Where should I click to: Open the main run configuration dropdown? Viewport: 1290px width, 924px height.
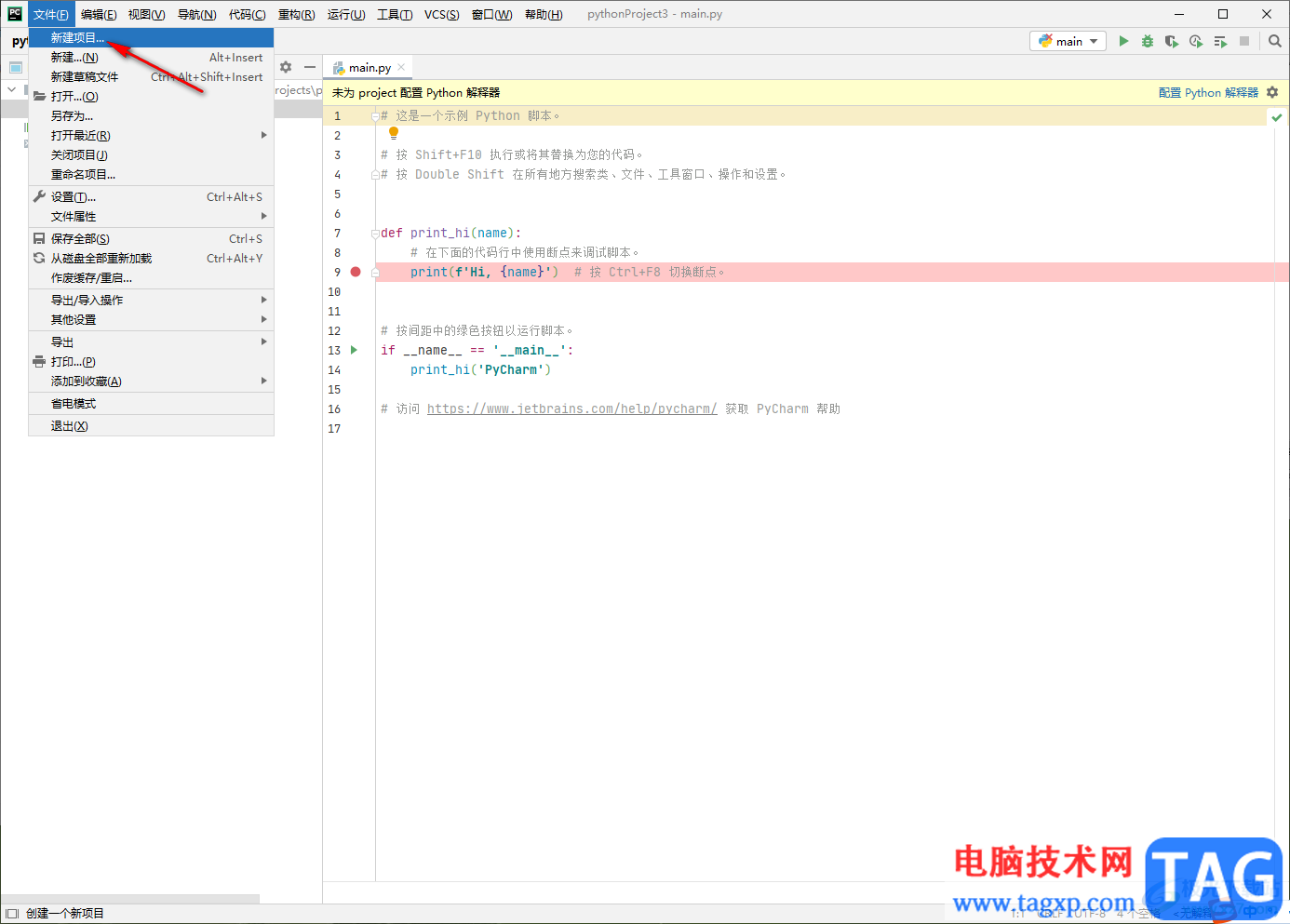[x=1068, y=41]
